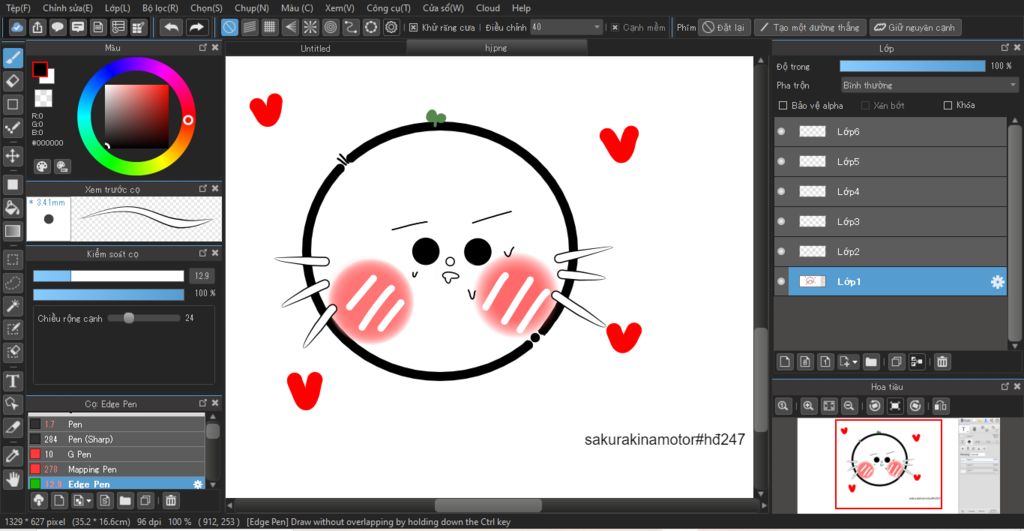The image size is (1024, 531).
Task: Open snap settings gear icon
Action: click(391, 27)
